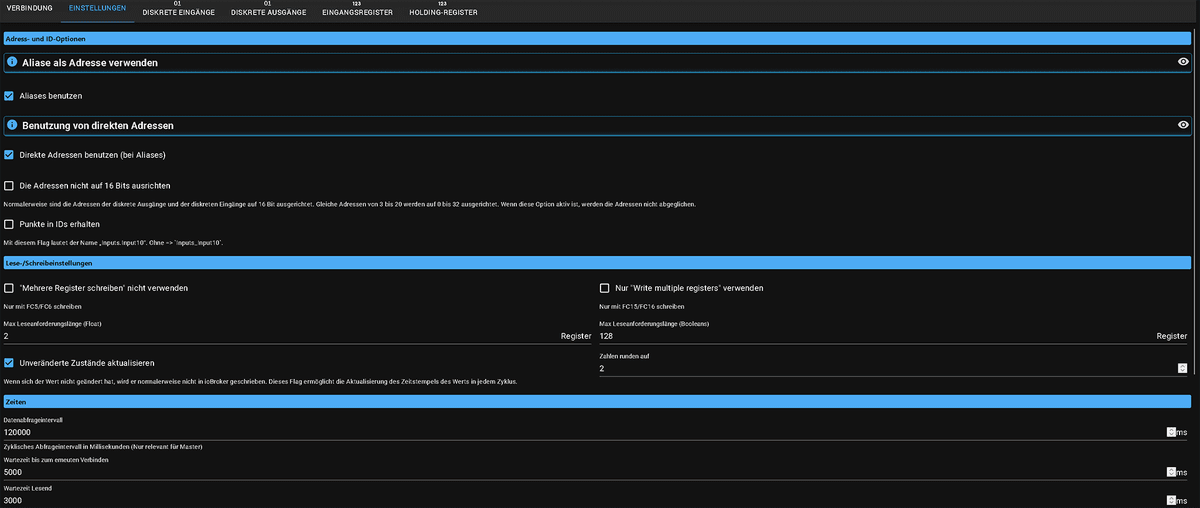Toggle eye icon for Benutzung von direkten Adressen
This screenshot has height=508, width=1200.
[x=1183, y=125]
